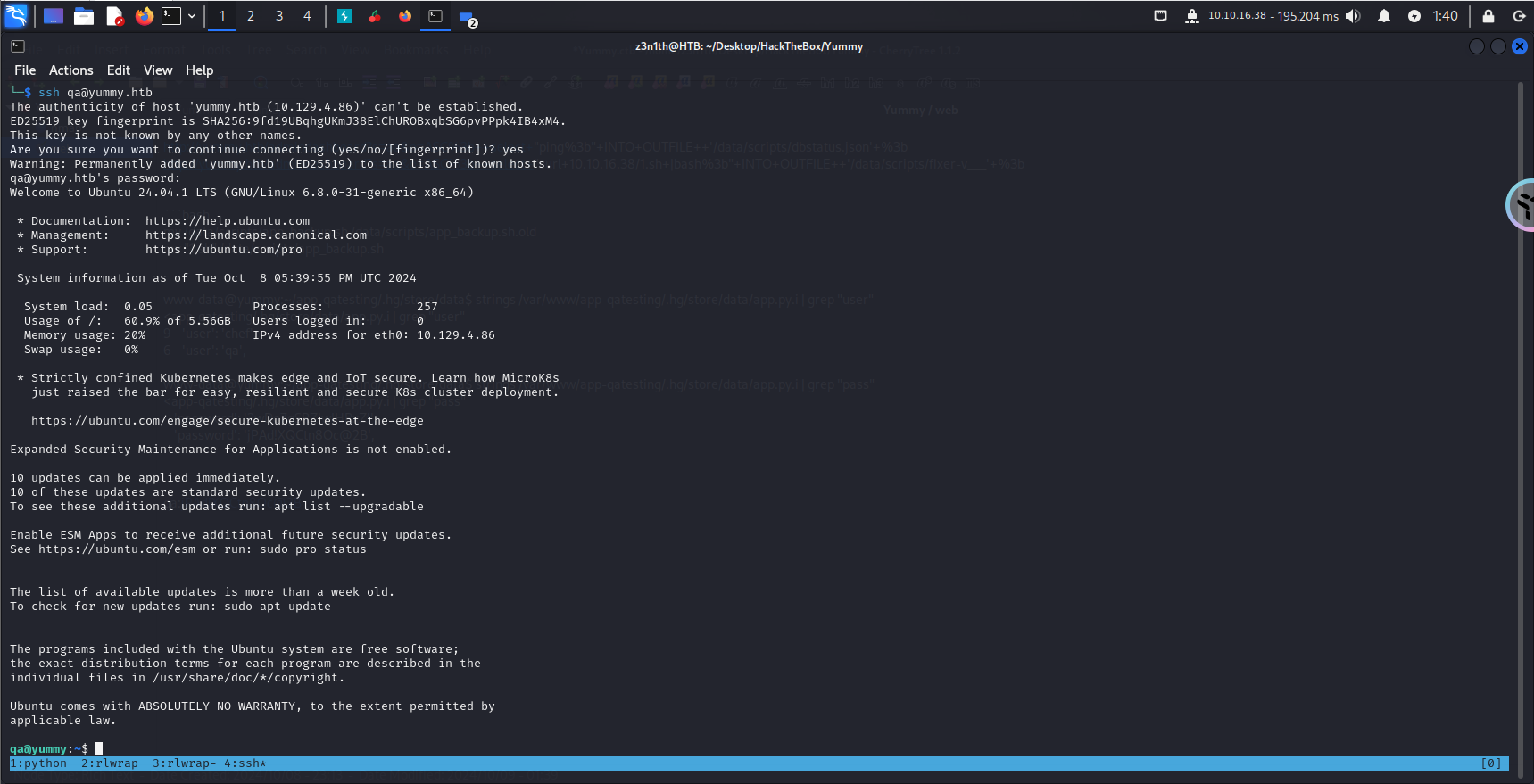The width and height of the screenshot is (1534, 784).
Task: Open the View menu
Action: click(x=157, y=70)
